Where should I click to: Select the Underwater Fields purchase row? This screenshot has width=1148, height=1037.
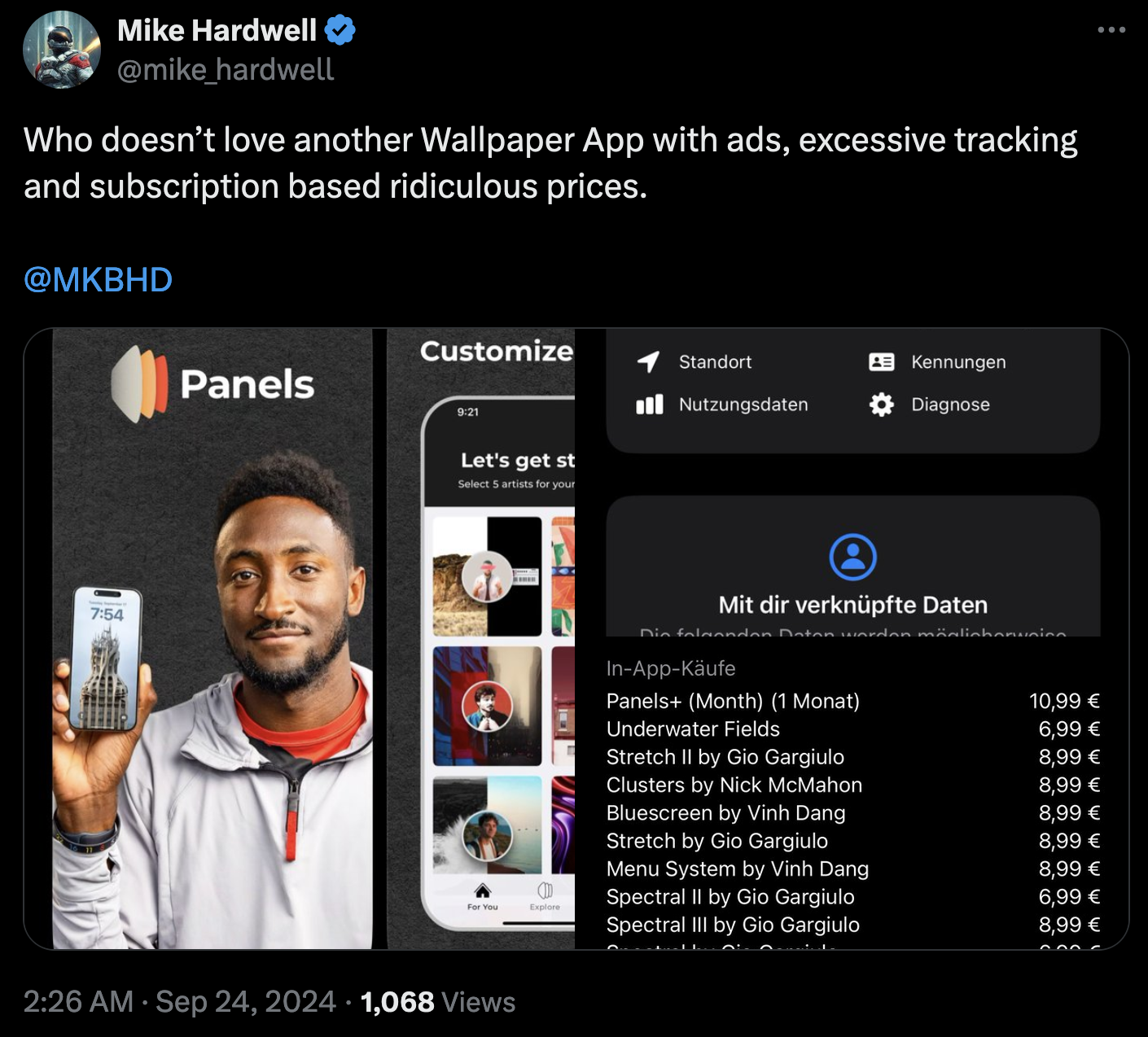pos(852,729)
